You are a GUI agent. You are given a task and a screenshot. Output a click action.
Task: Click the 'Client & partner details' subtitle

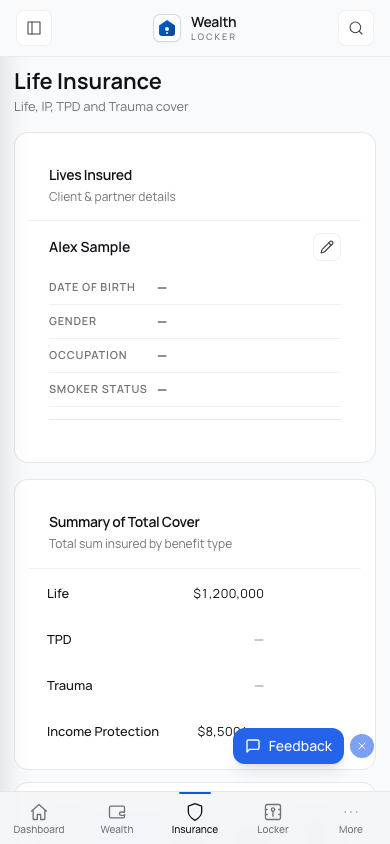112,196
